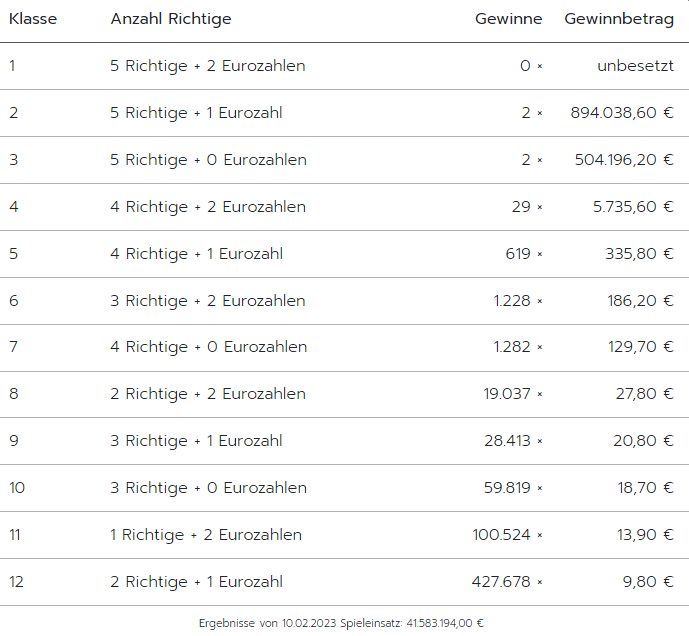Select the 3 Richtige + 2 Eurozahlen entry
Screen dimensions: 689x636
coord(208,301)
